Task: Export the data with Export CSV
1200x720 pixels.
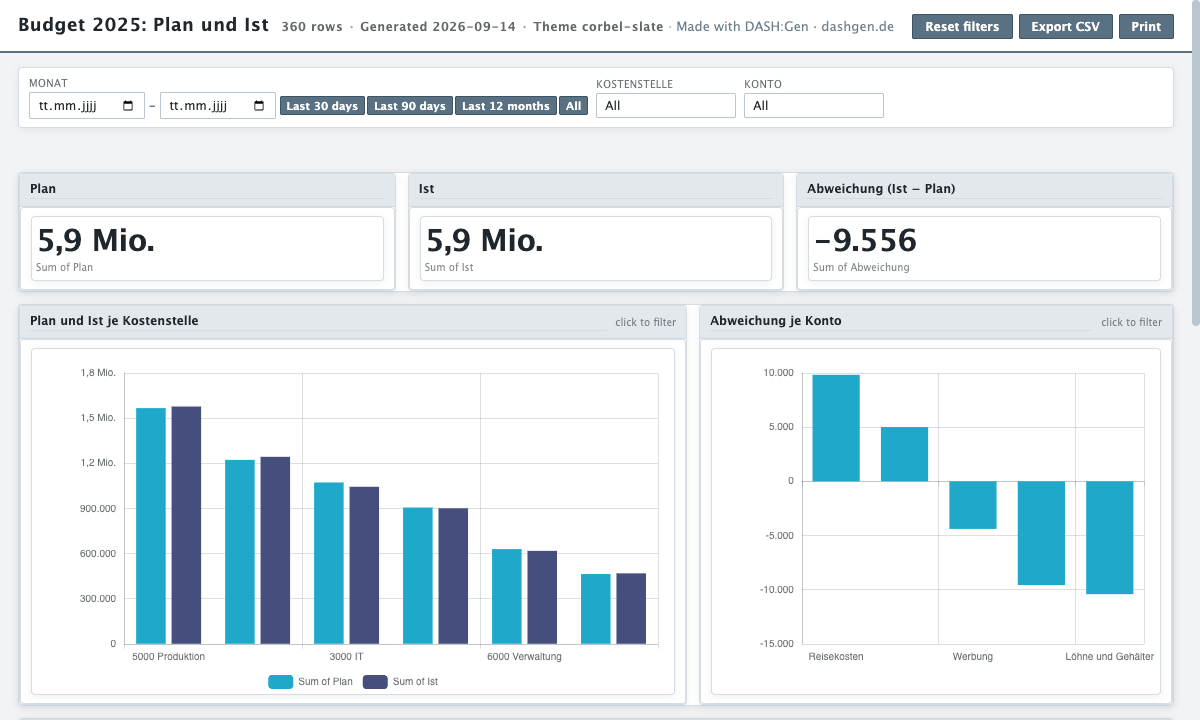Action: pos(1066,27)
